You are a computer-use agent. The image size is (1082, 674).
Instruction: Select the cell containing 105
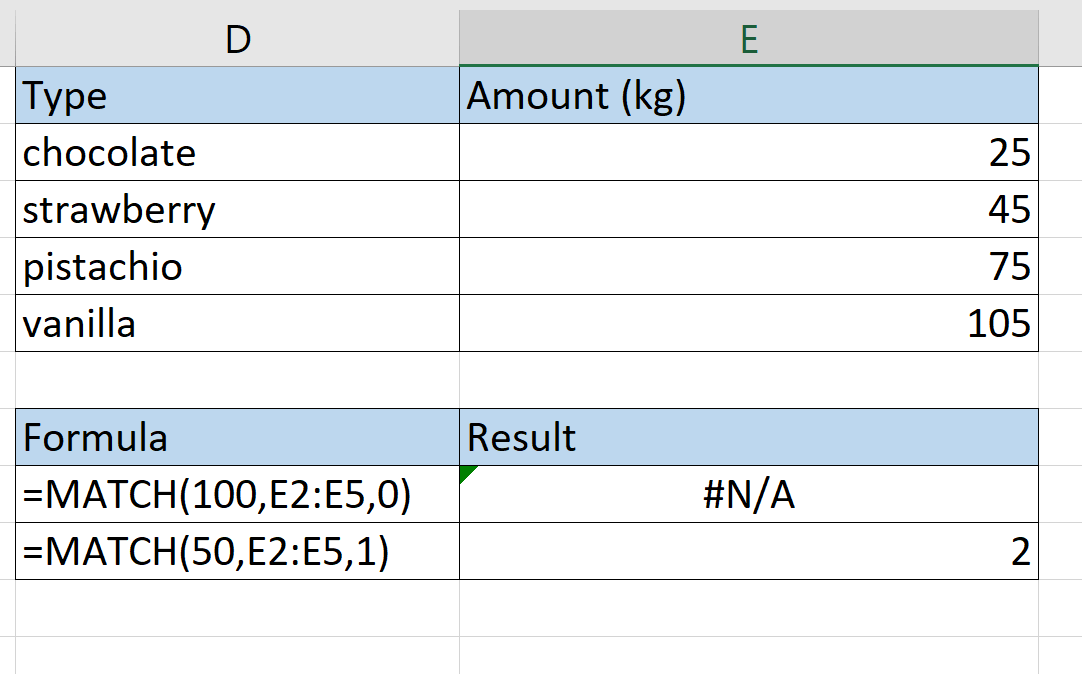click(x=749, y=323)
